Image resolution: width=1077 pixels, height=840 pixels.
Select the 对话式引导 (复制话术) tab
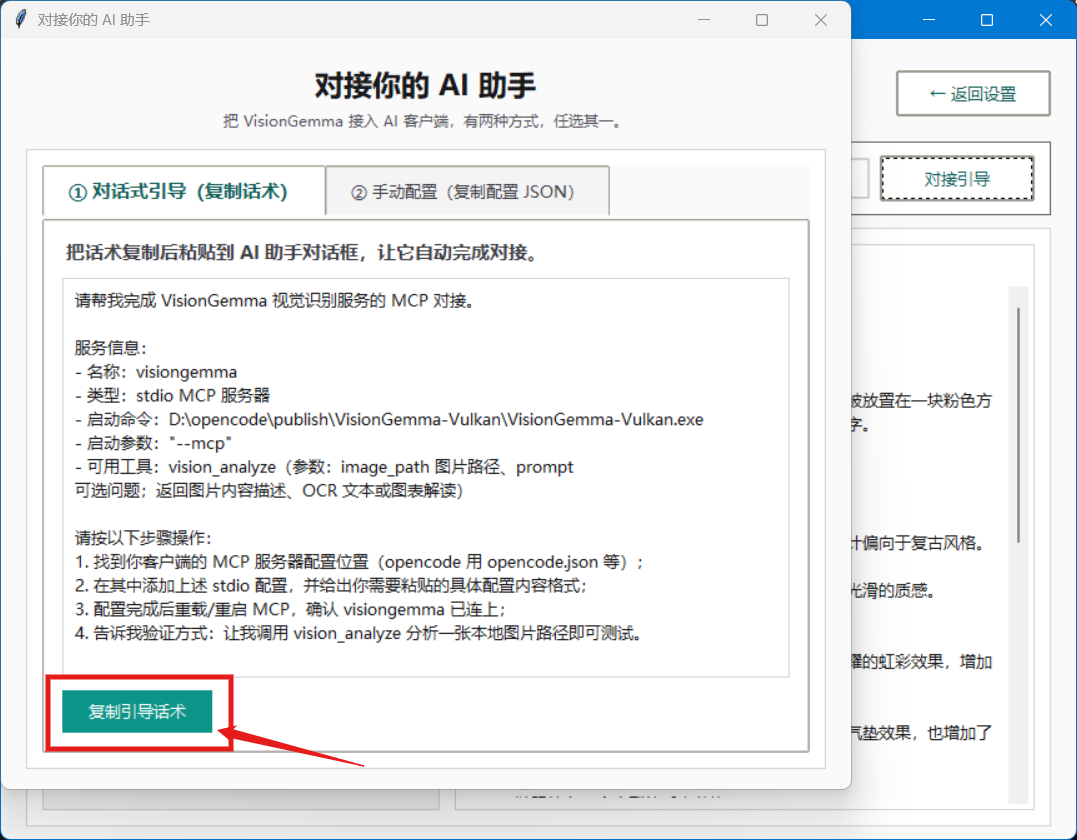183,192
